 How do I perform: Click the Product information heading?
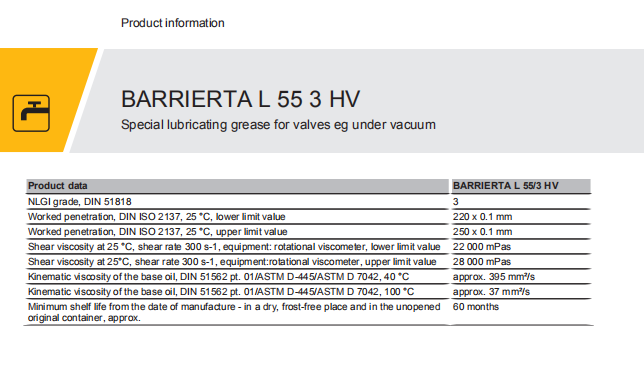[172, 23]
